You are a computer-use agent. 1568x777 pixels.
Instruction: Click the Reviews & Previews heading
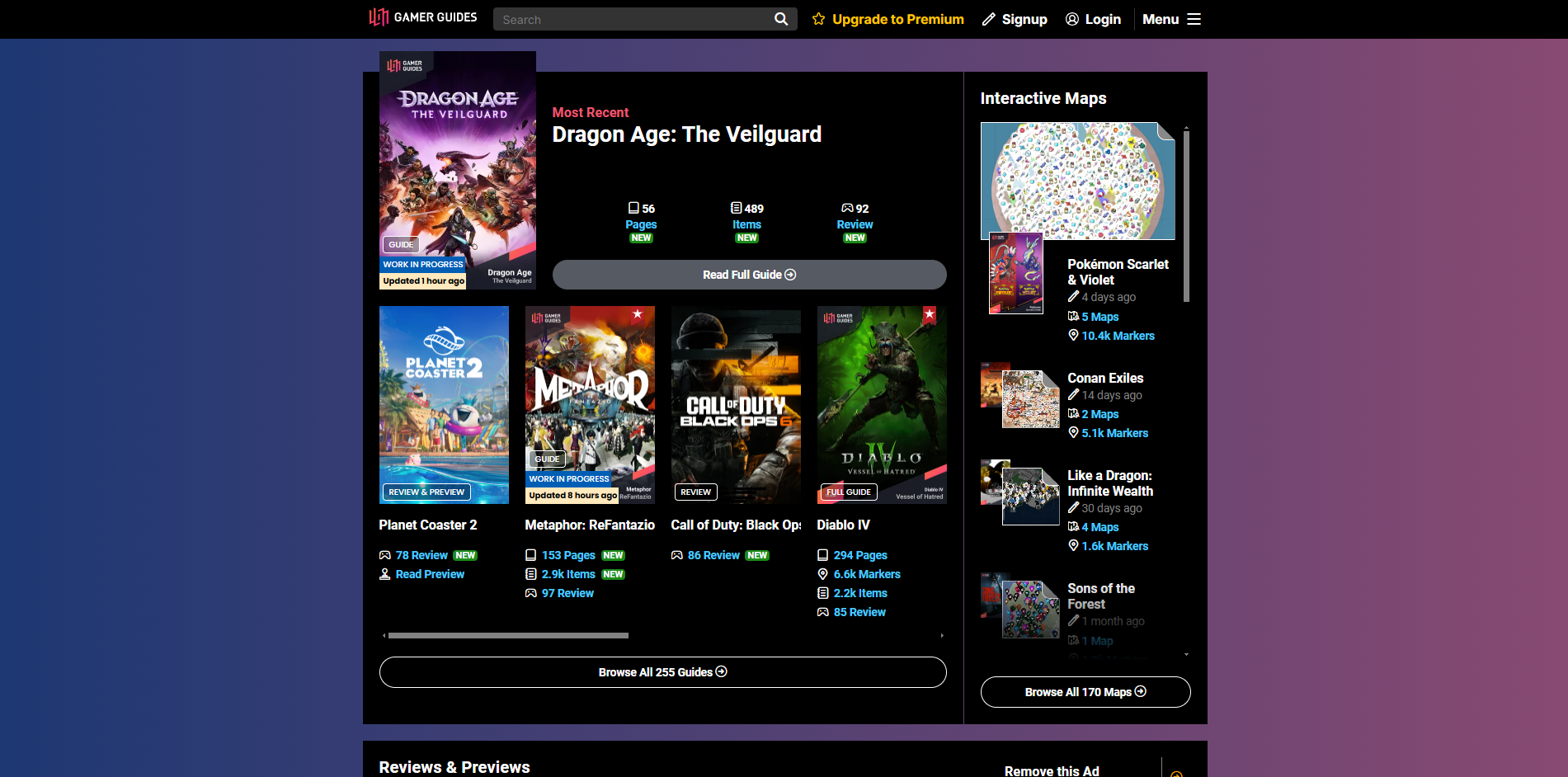[454, 767]
